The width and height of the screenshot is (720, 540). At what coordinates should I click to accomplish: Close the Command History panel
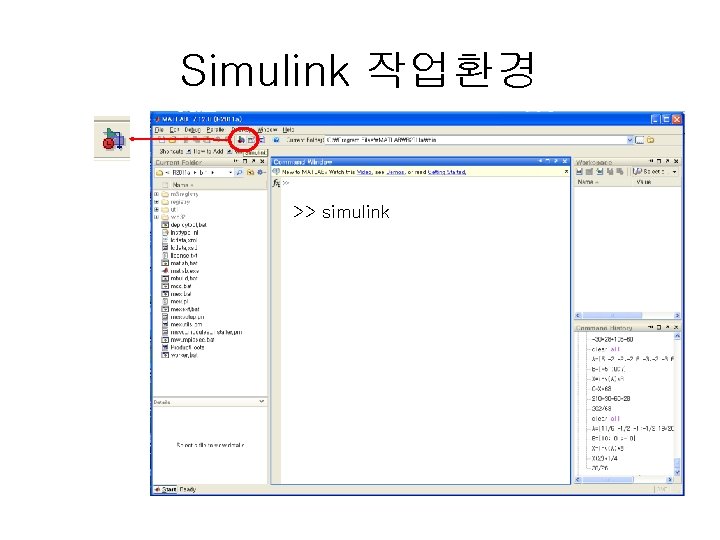pyautogui.click(x=676, y=327)
